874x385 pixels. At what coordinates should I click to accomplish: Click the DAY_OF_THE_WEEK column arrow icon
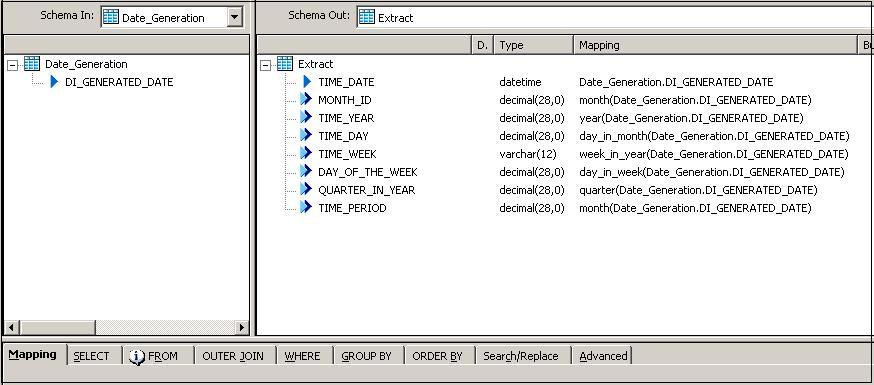tap(306, 171)
